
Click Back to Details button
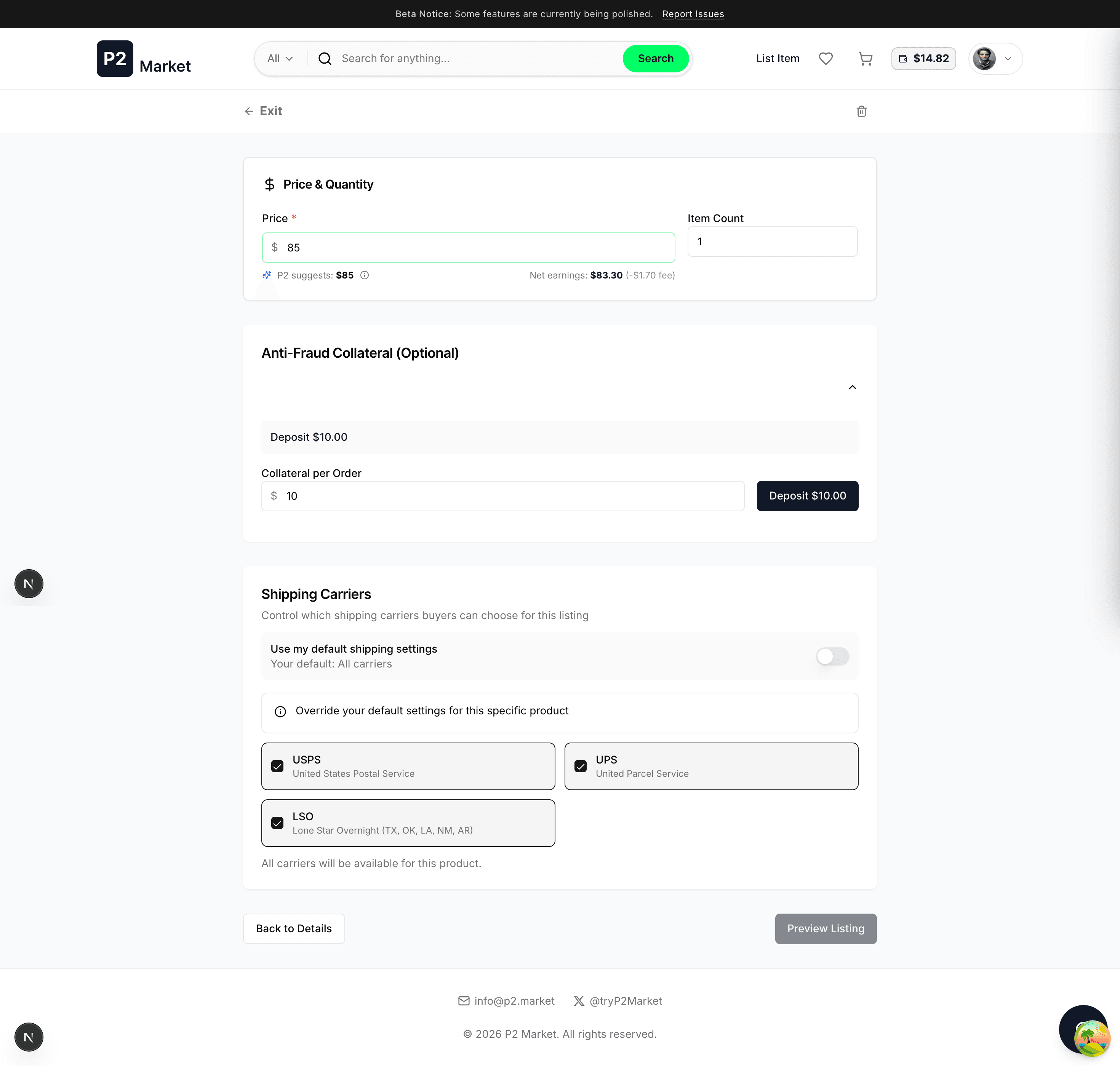pos(294,928)
